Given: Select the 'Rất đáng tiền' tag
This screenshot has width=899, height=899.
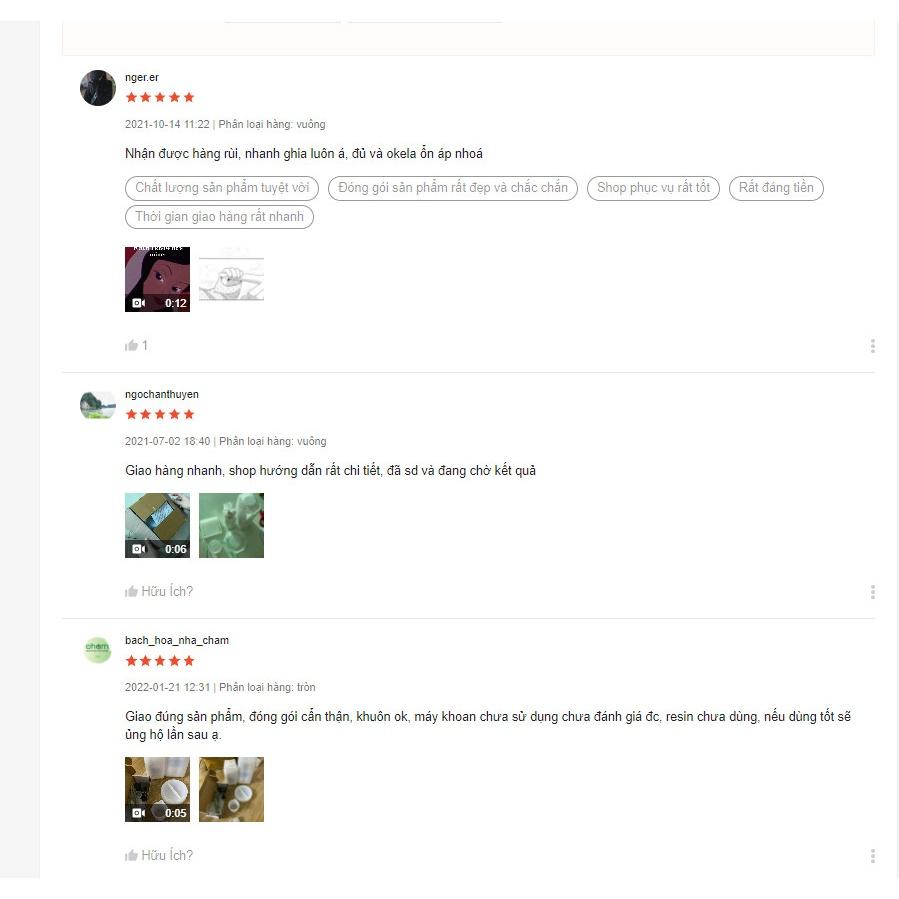Looking at the screenshot, I should (776, 188).
